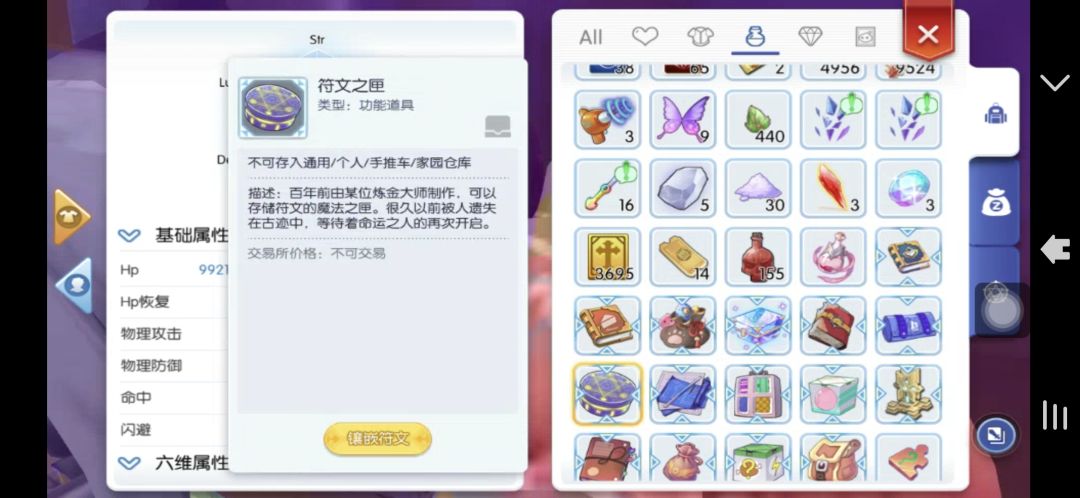Viewport: 1080px width, 498px height.
Task: Switch to the gem diamond filter tab
Action: point(810,37)
